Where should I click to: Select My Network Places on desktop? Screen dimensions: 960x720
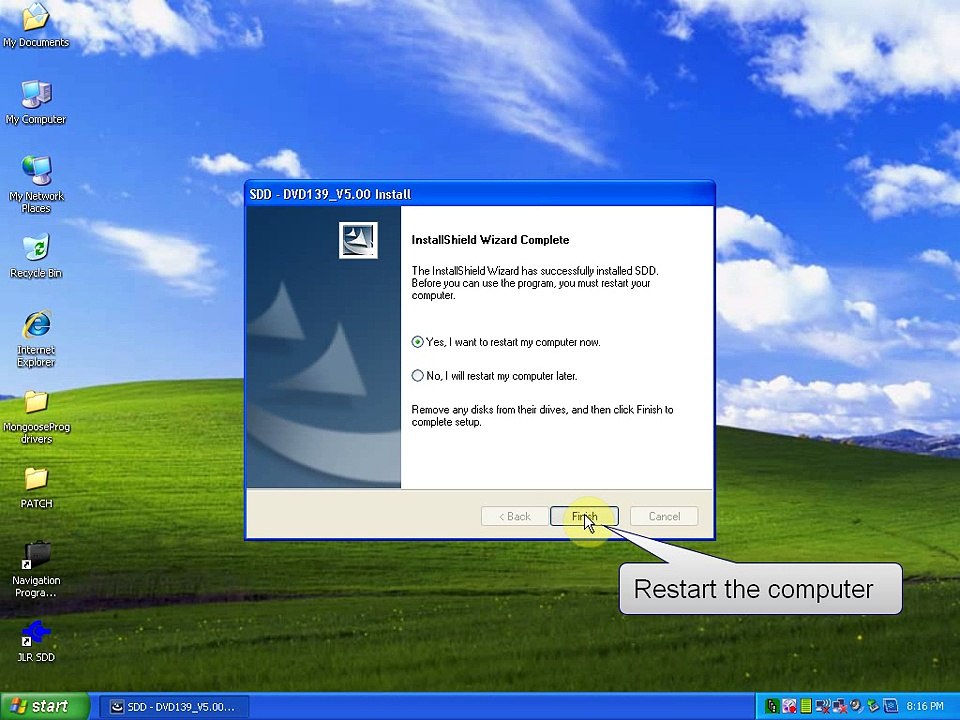(x=36, y=184)
